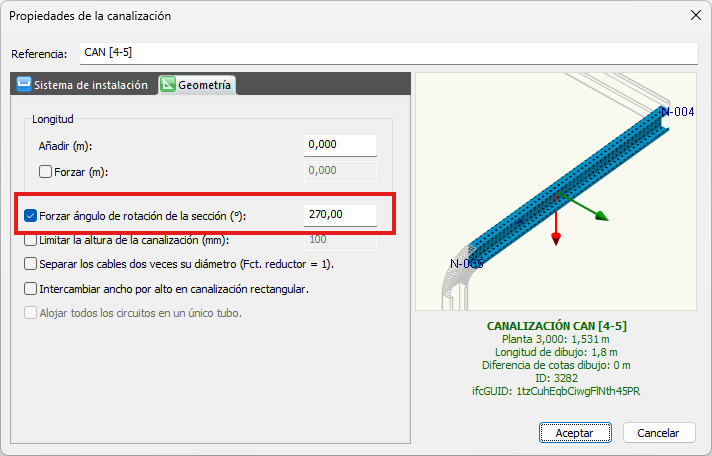Enable the Forzar (m) checkbox
This screenshot has width=712, height=456.
(45, 171)
